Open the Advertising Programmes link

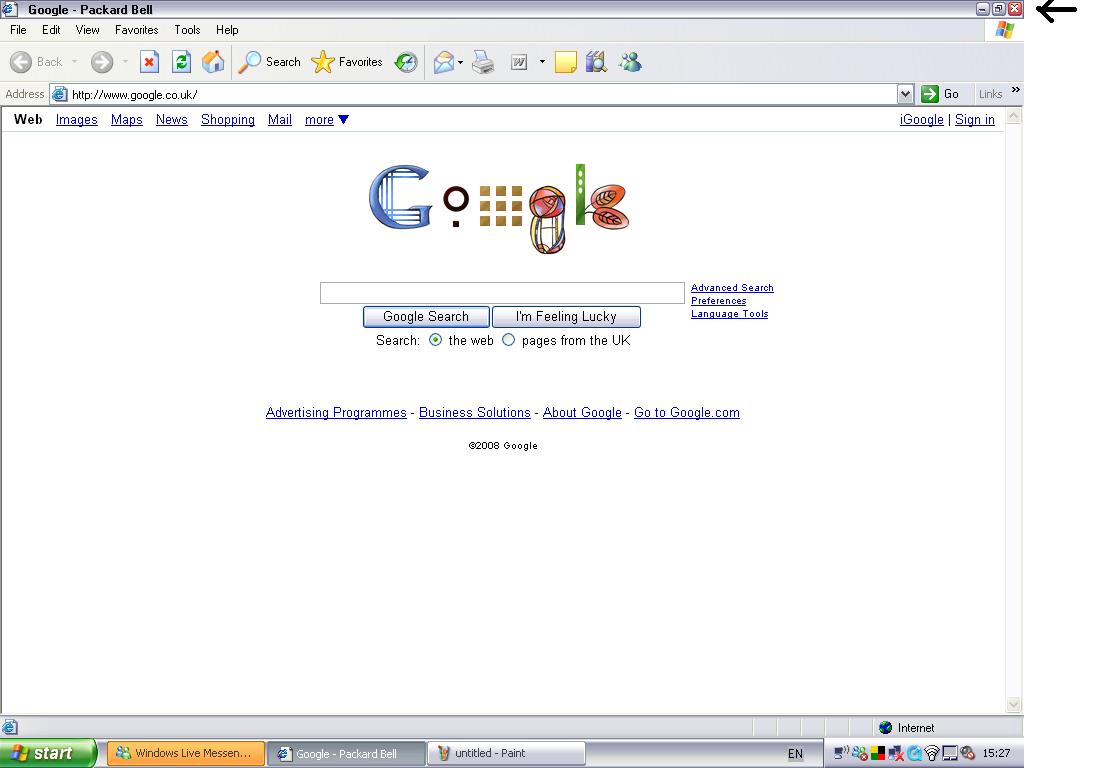336,412
